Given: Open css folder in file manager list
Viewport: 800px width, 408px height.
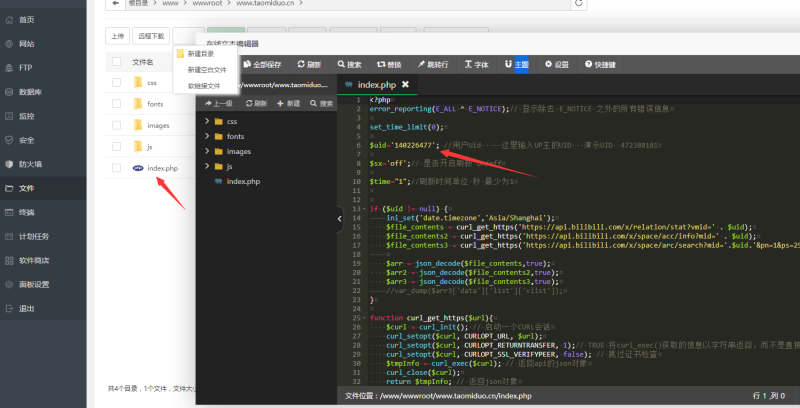Looking at the screenshot, I should [x=152, y=83].
